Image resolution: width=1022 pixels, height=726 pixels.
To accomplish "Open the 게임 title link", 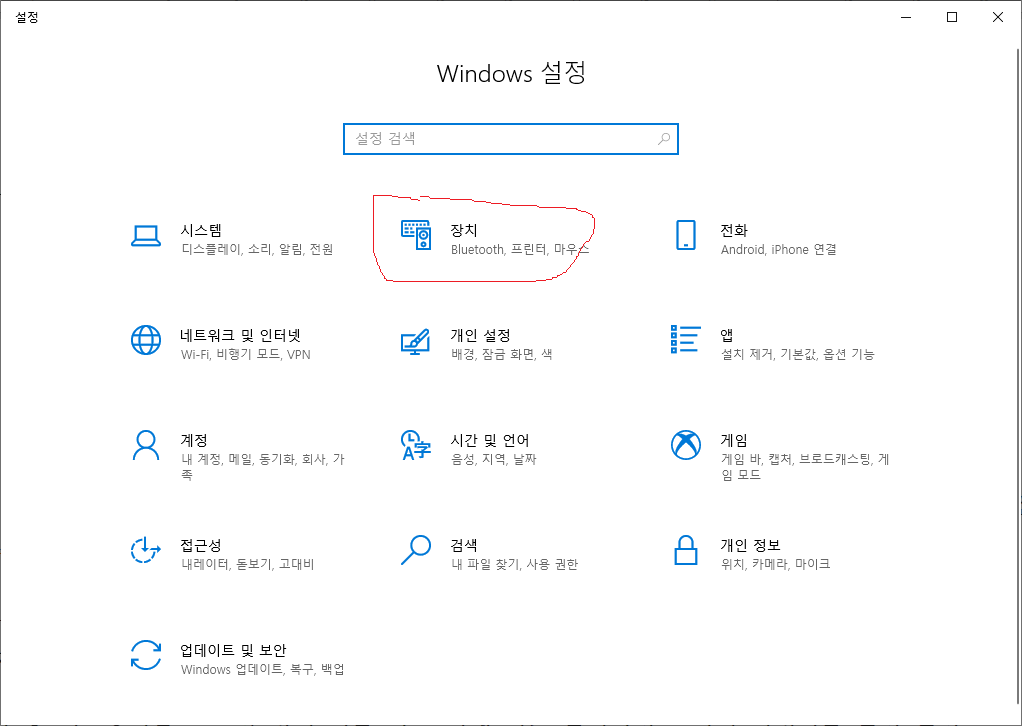I will pos(734,440).
